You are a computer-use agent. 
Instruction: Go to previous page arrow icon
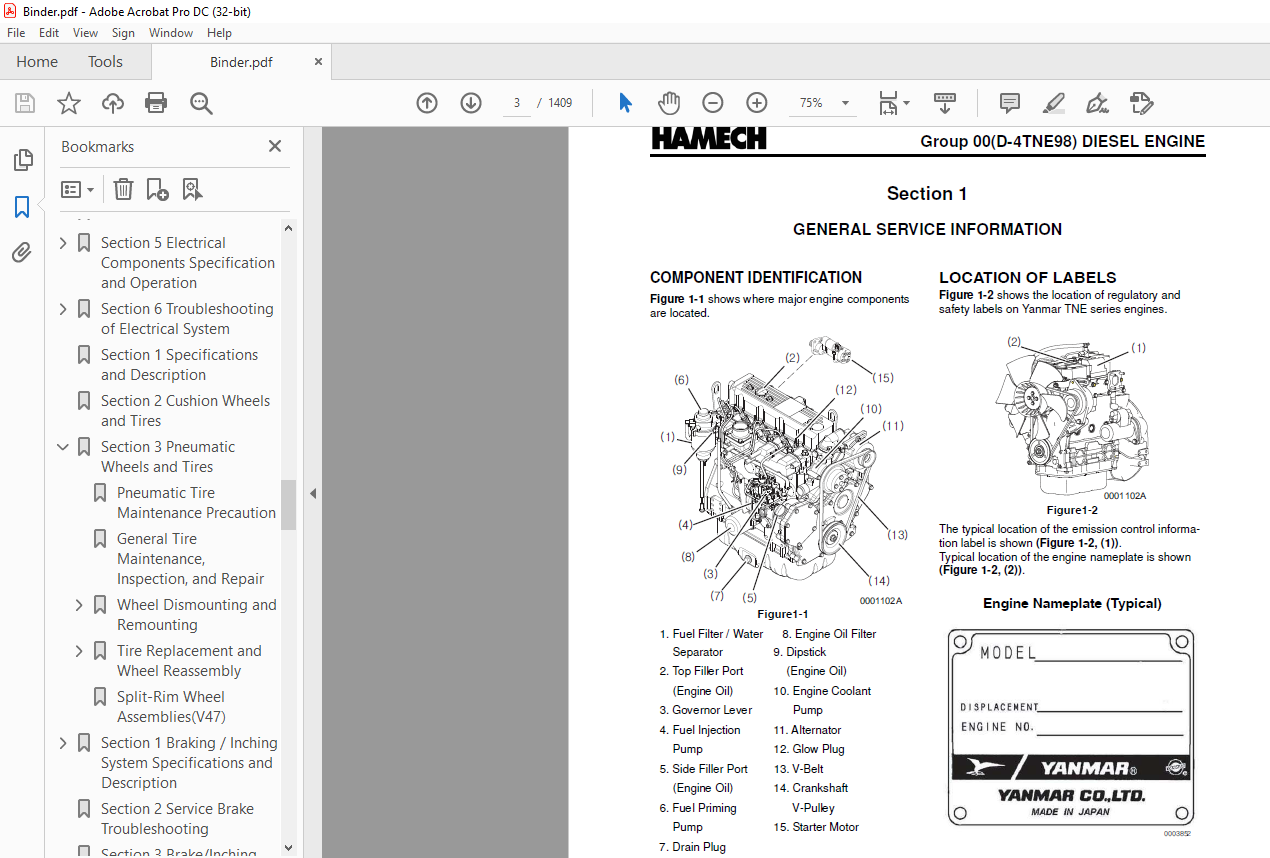pyautogui.click(x=427, y=103)
